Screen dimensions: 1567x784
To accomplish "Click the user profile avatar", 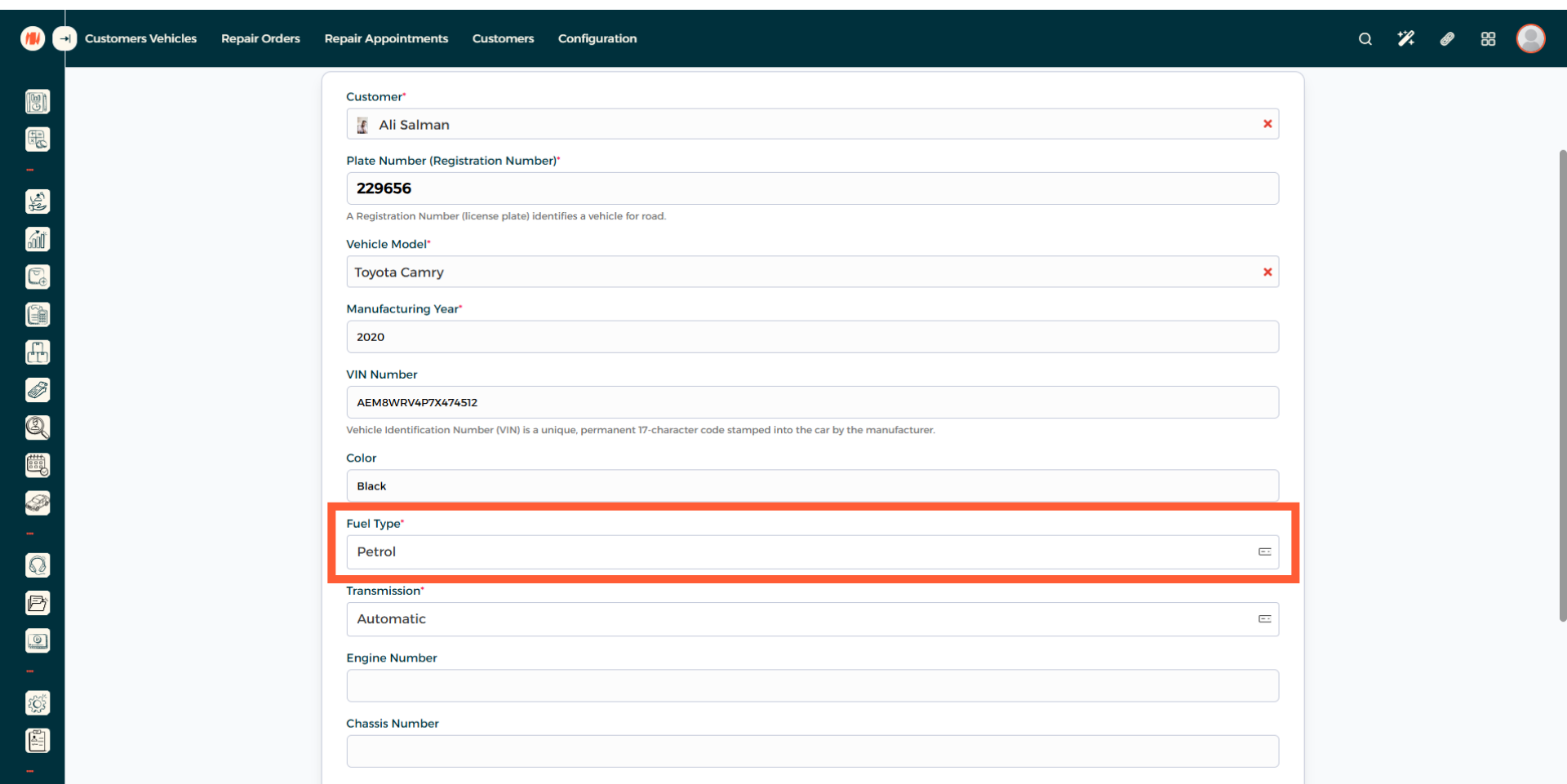I will [1530, 38].
